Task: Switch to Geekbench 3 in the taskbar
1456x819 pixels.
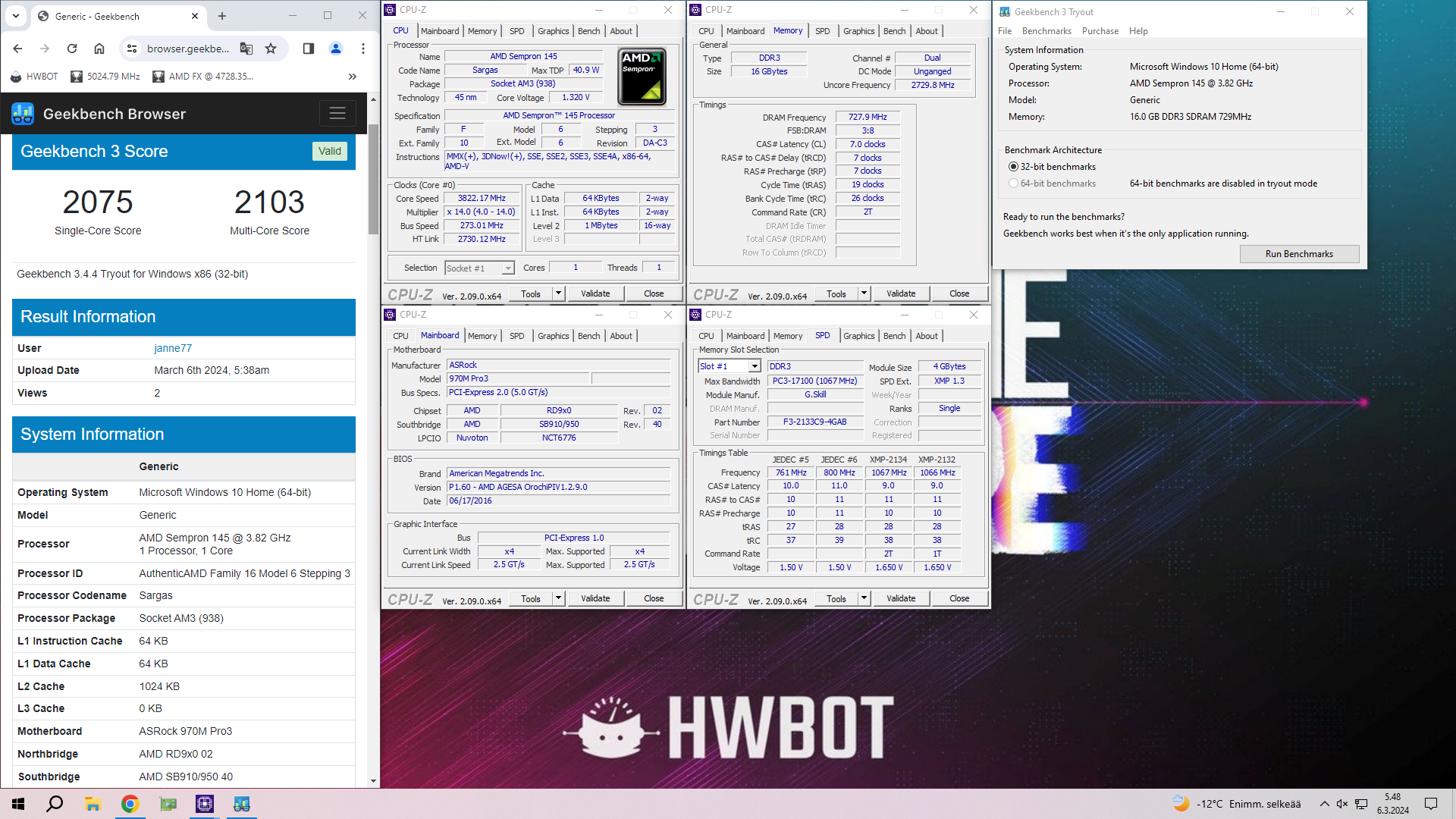Action: click(x=242, y=804)
